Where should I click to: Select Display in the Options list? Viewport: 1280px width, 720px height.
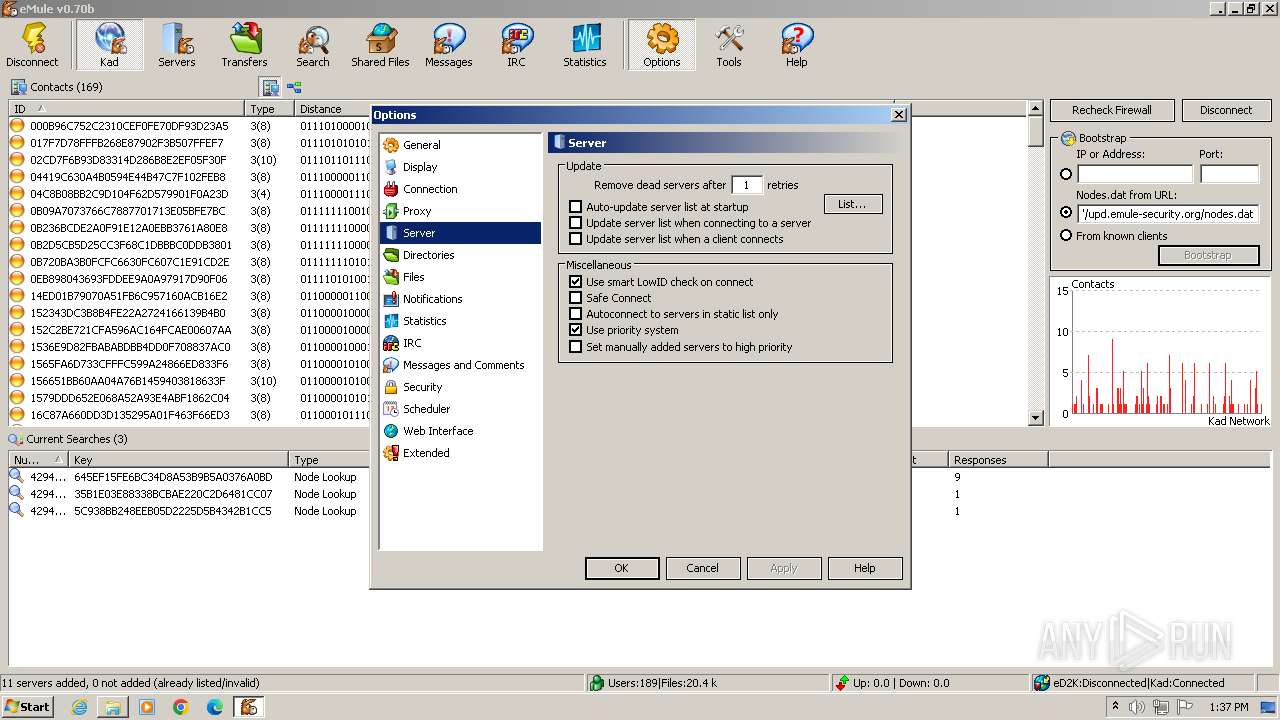(x=460, y=167)
